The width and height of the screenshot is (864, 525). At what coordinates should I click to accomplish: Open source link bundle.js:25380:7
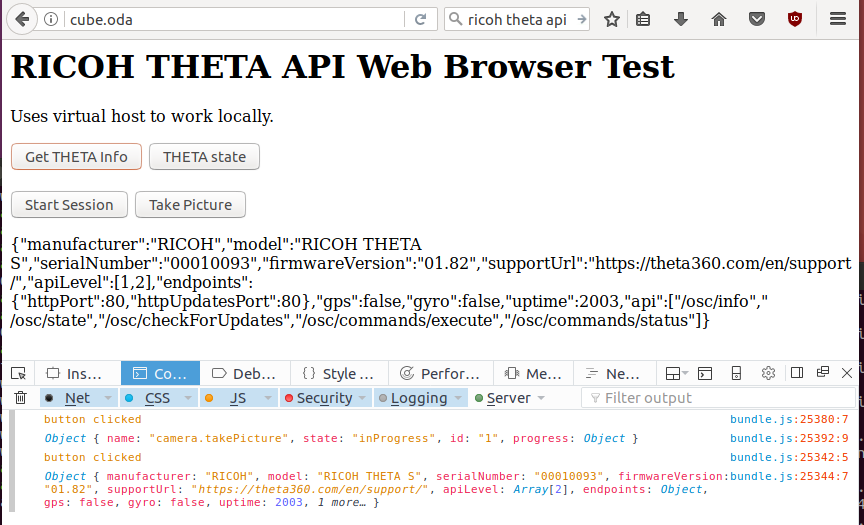789,419
